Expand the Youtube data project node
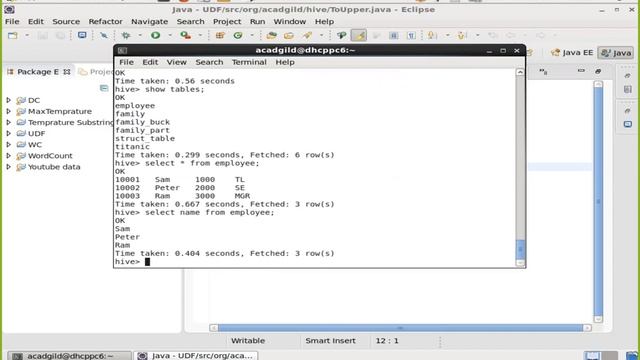Screen dimensions: 640x360 [x=9, y=167]
